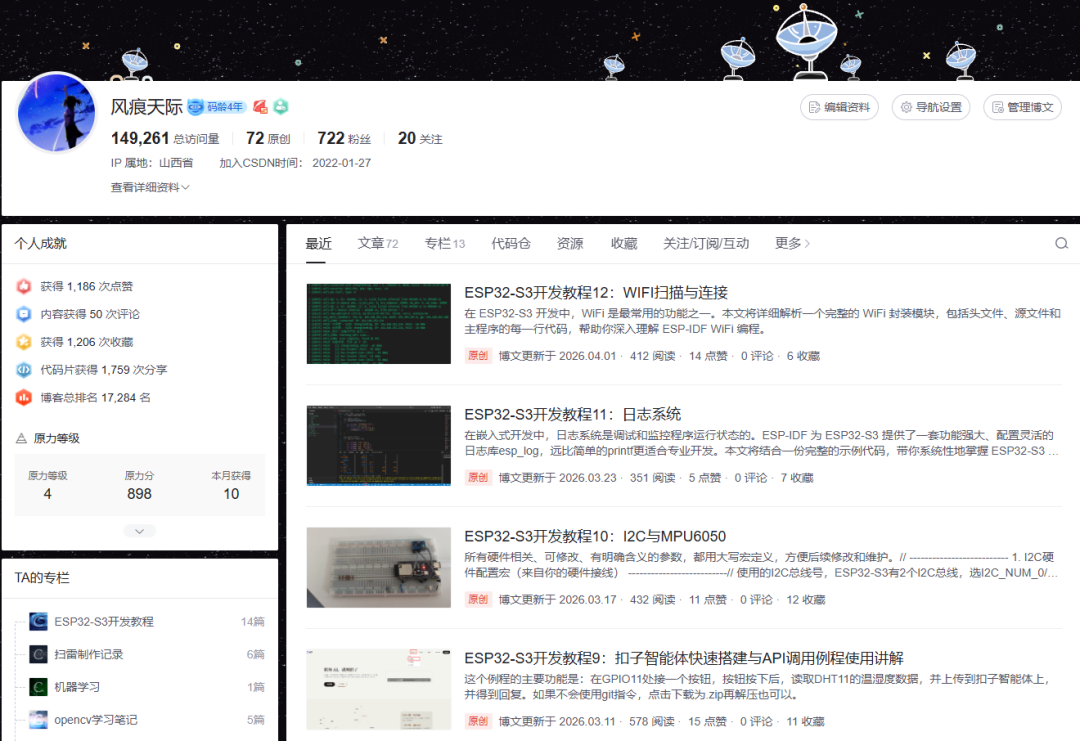Click the 日志系统 article thumbnail
1080x741 pixels.
[379, 446]
